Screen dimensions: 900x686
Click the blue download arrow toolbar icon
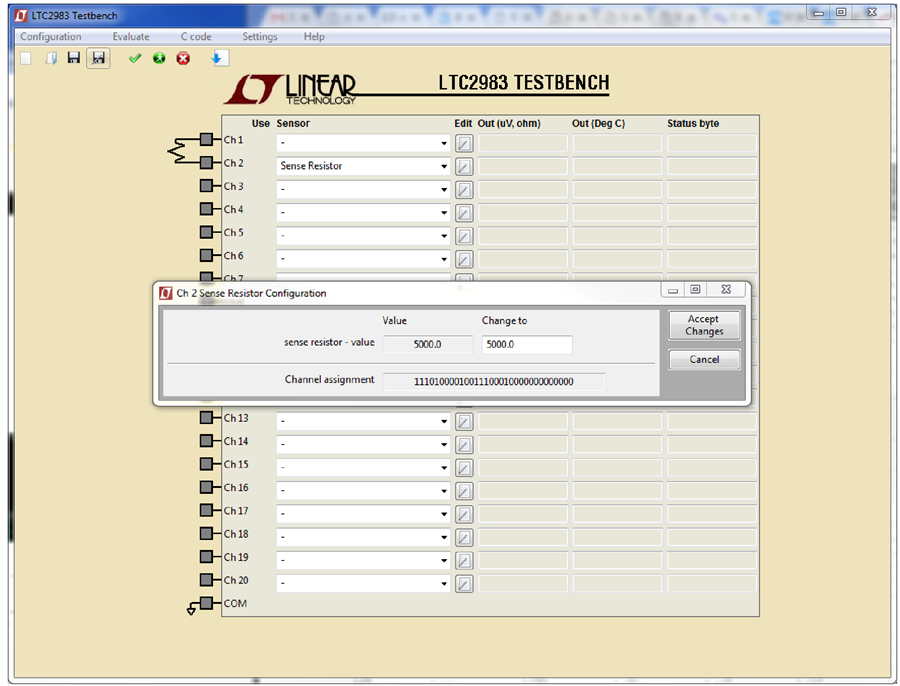218,58
